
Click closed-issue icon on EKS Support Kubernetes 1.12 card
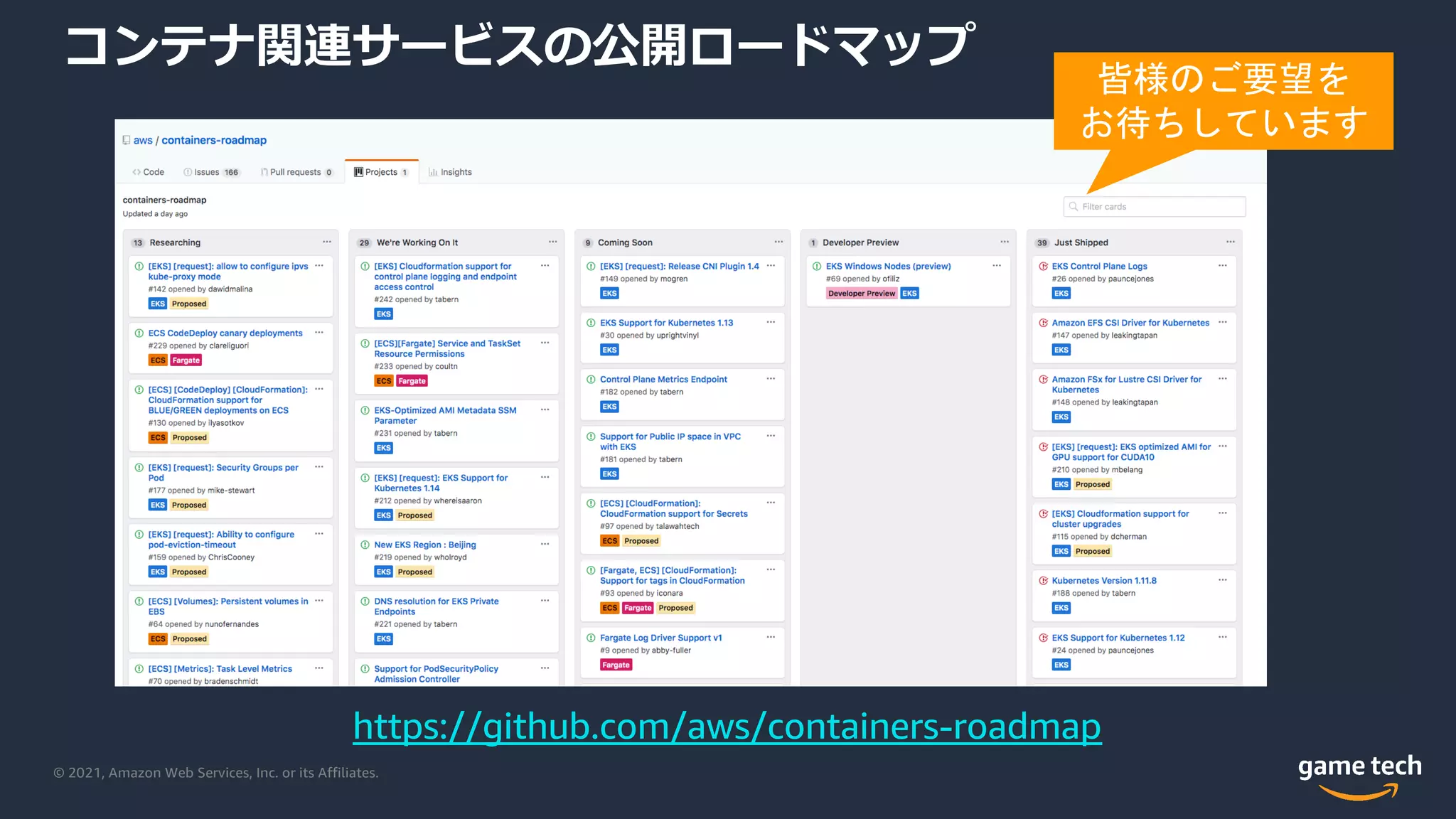click(1043, 638)
